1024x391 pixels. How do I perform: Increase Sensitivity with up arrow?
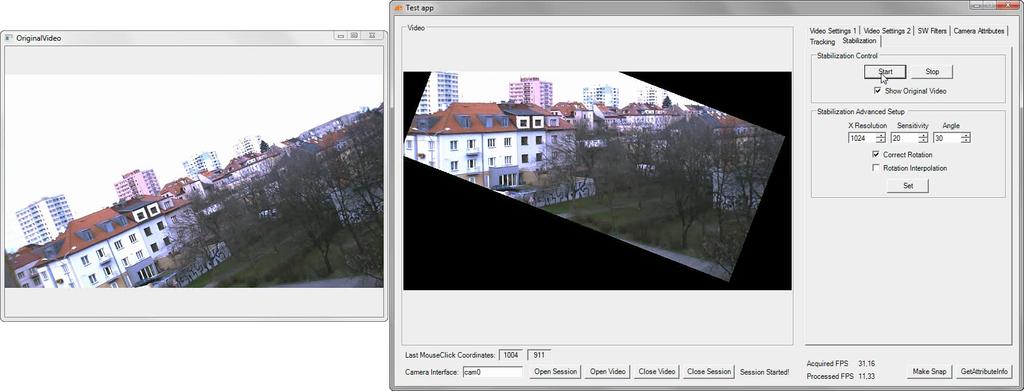923,135
